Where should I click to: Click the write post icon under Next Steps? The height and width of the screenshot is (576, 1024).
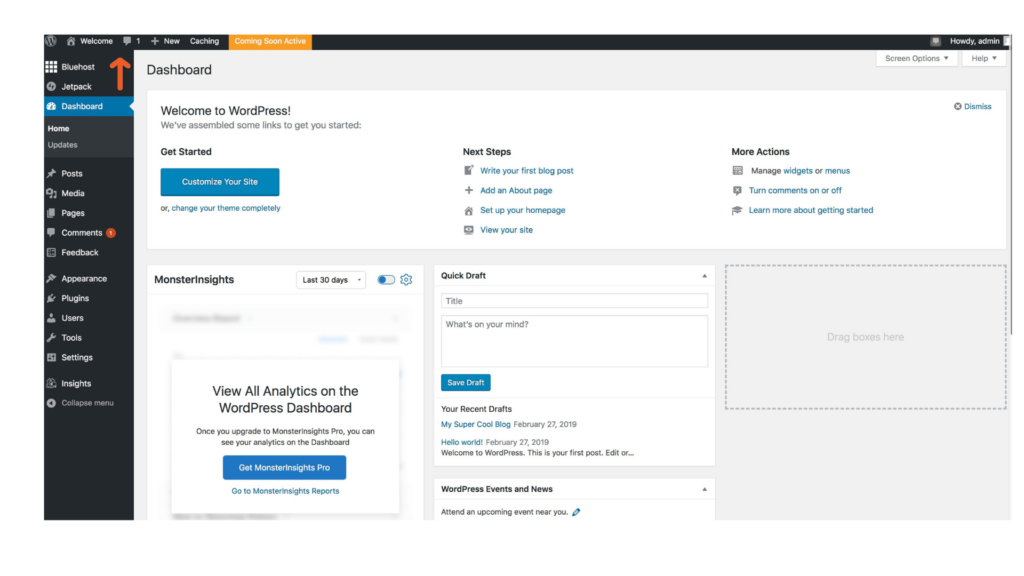[468, 170]
